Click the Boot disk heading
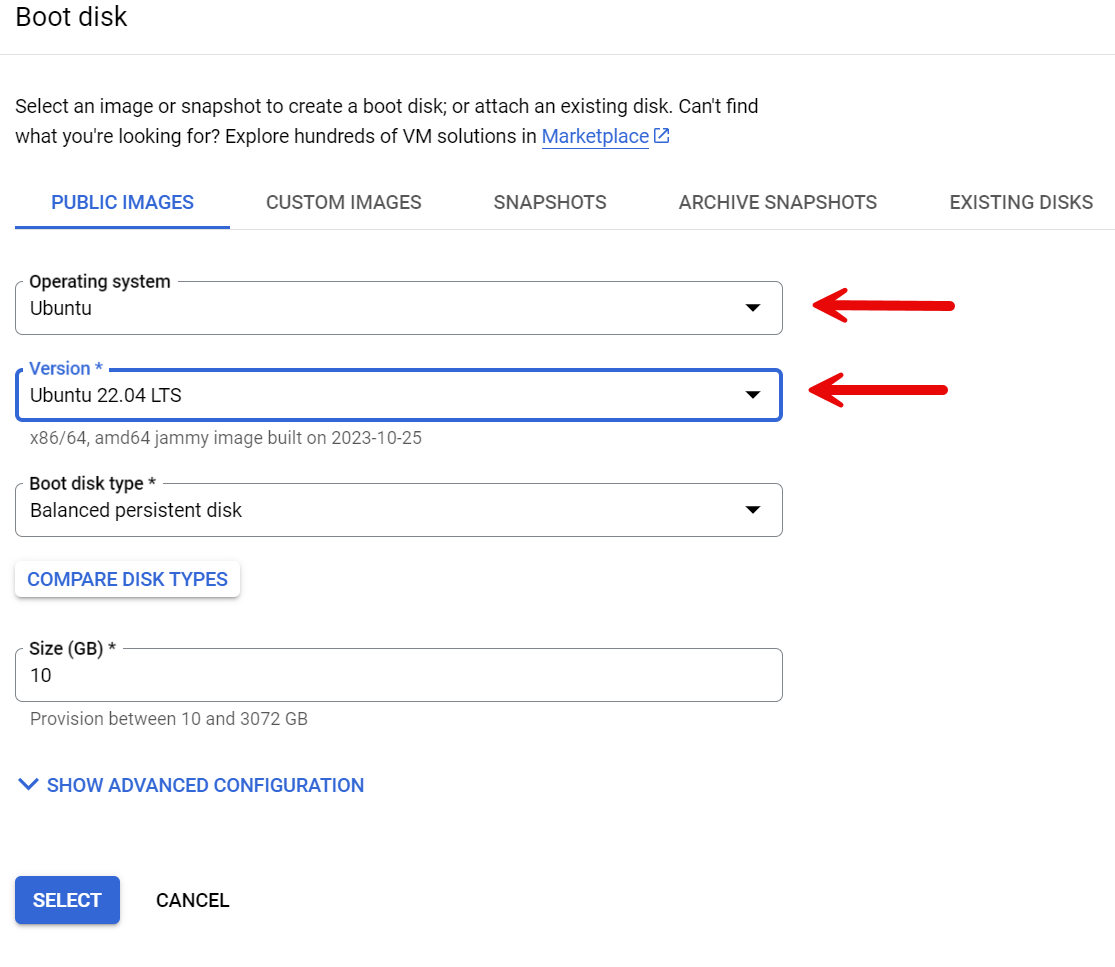The image size is (1115, 967). tap(71, 16)
